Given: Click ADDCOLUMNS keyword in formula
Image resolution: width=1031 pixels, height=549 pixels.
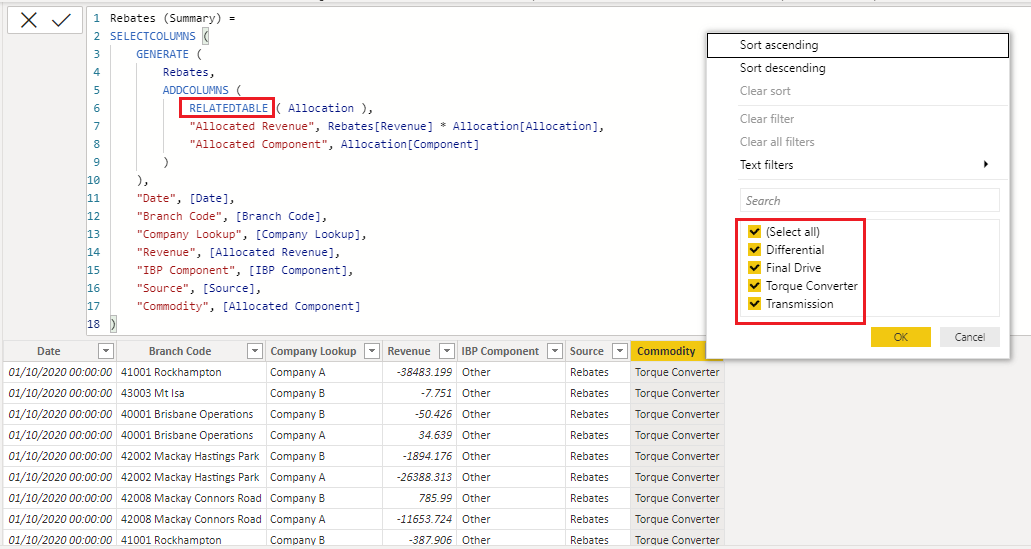Looking at the screenshot, I should pos(195,90).
